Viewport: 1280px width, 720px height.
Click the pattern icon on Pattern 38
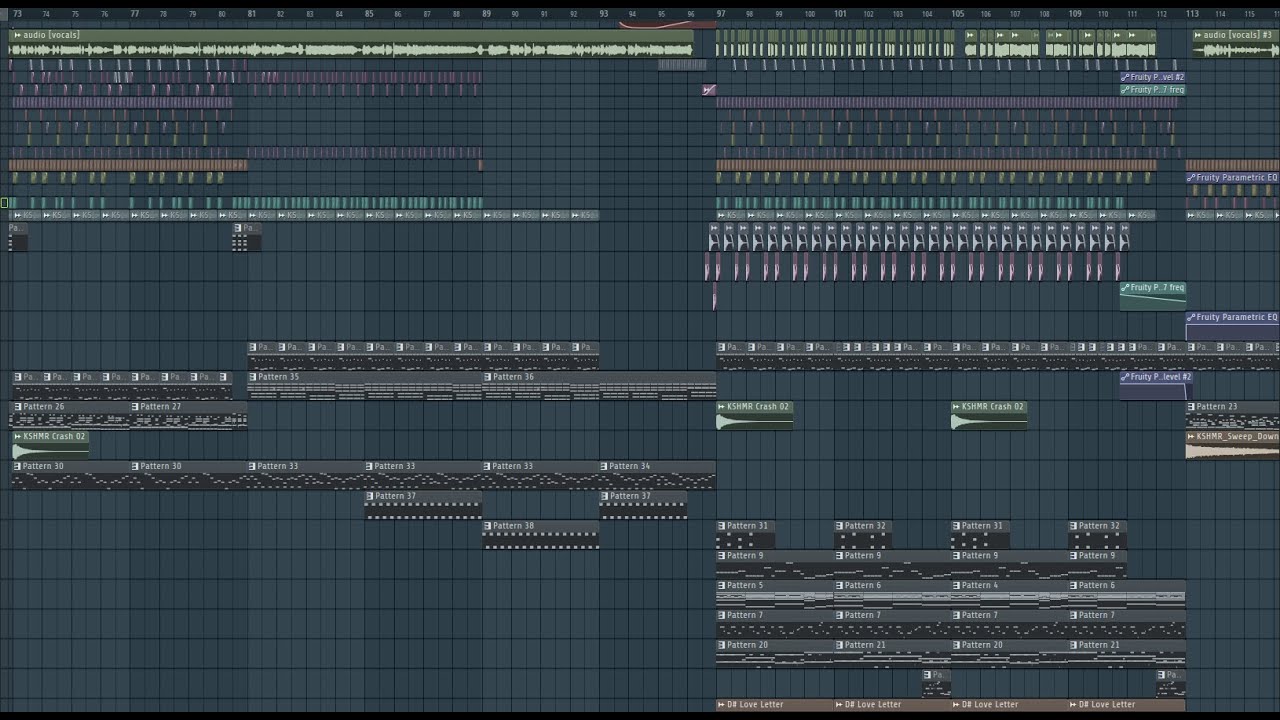488,526
